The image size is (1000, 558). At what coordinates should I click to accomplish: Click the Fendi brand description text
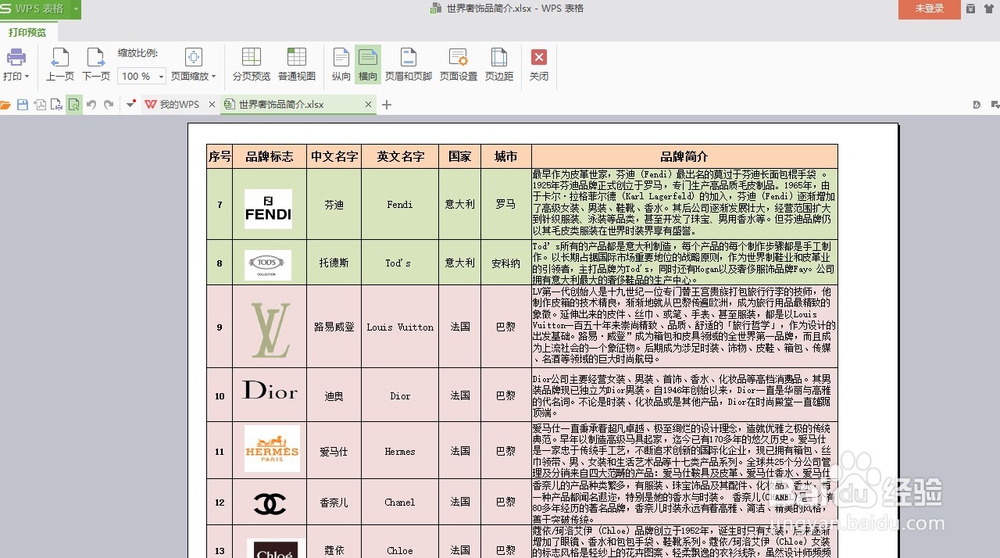[684, 202]
